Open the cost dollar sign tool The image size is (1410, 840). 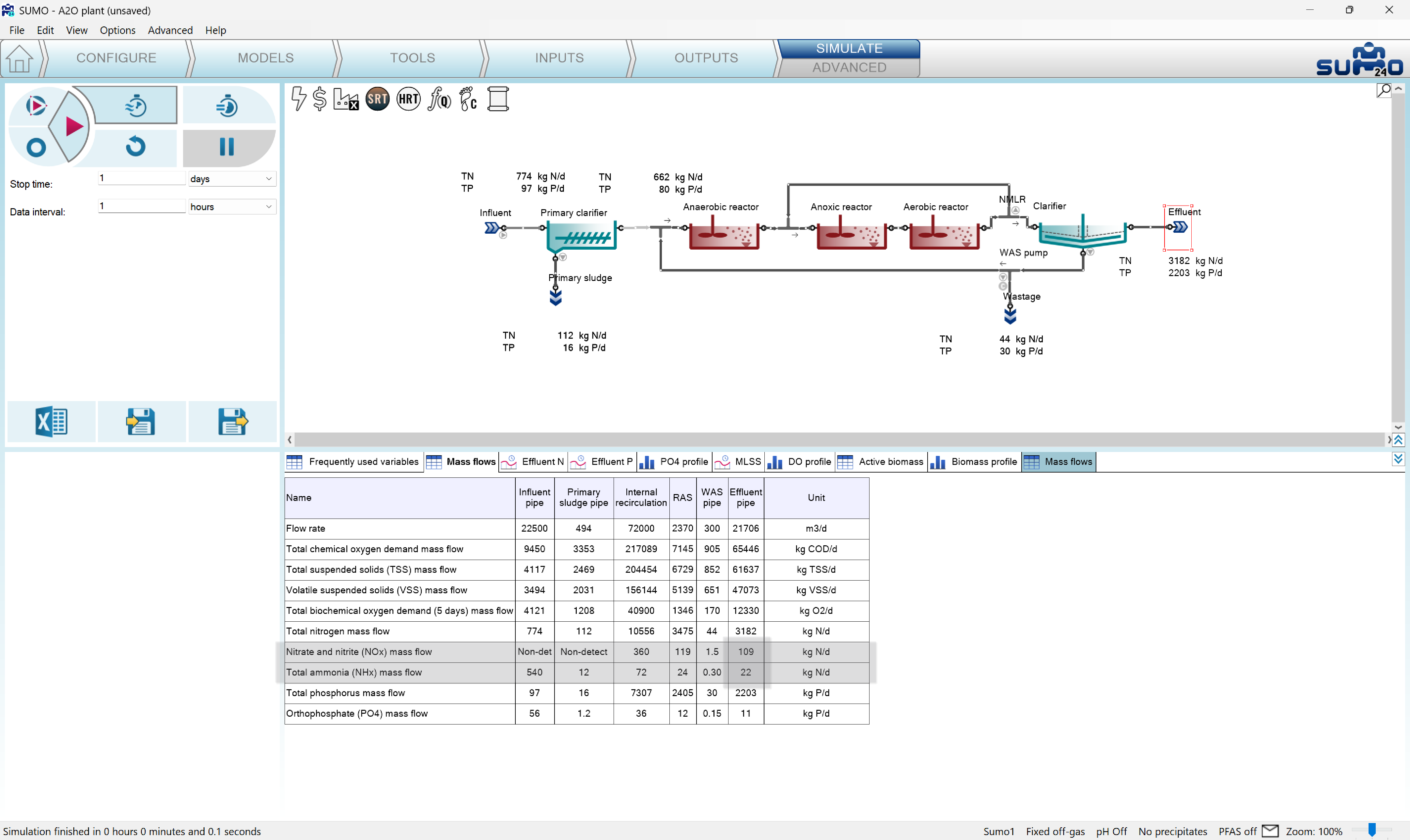pyautogui.click(x=320, y=99)
